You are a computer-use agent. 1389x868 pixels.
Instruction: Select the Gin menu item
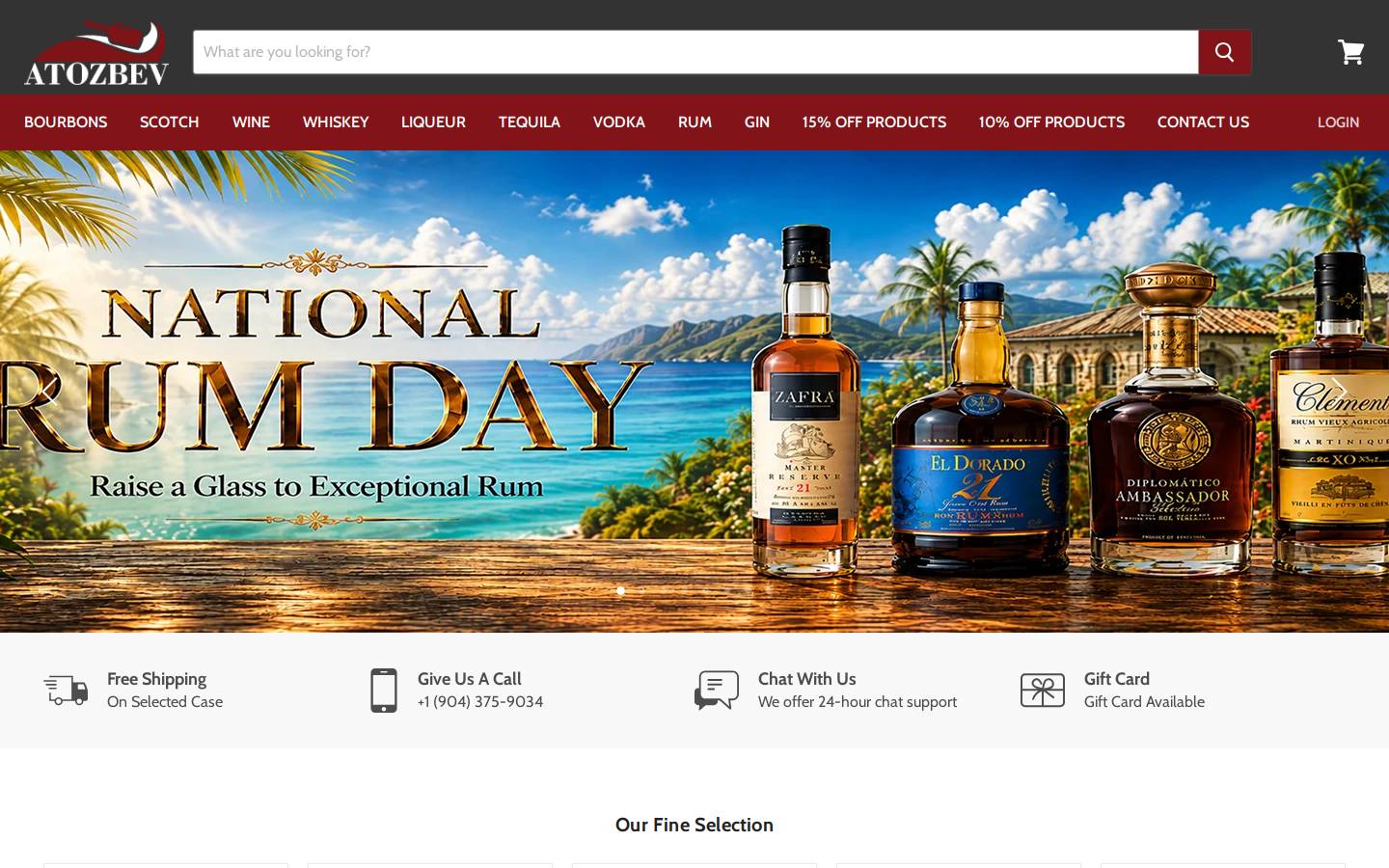coord(757,122)
